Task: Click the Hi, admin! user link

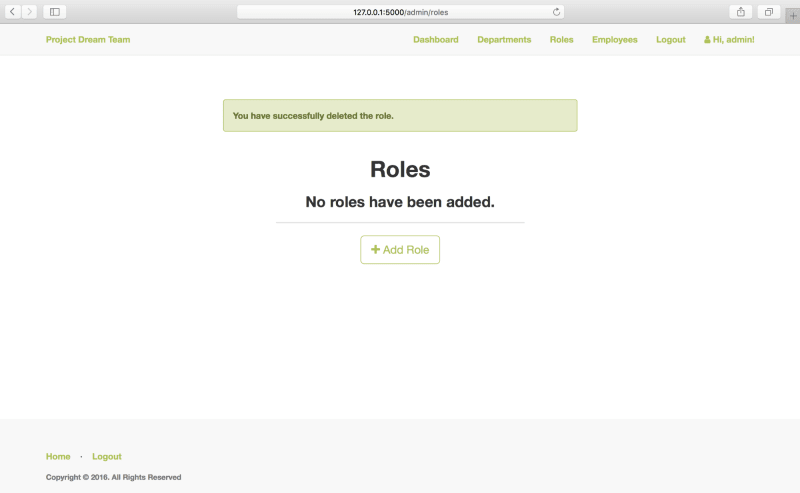Action: tap(729, 39)
